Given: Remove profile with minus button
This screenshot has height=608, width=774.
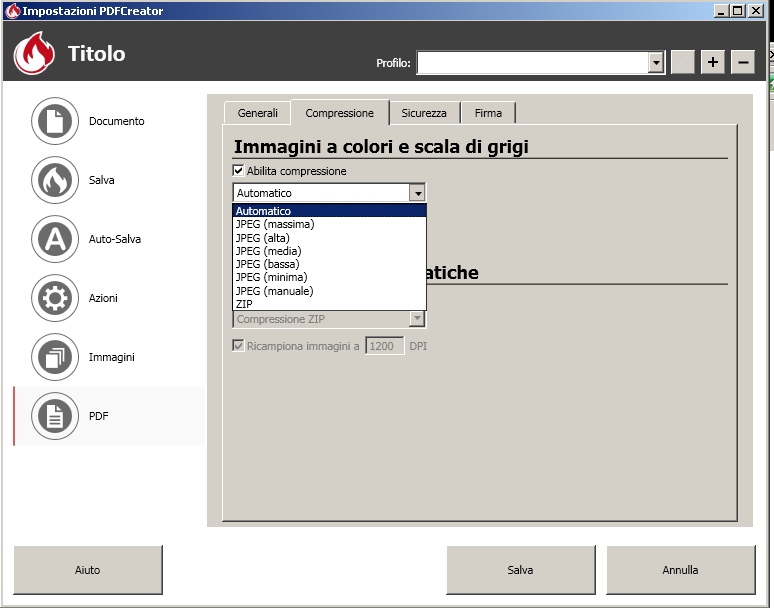Looking at the screenshot, I should 743,62.
